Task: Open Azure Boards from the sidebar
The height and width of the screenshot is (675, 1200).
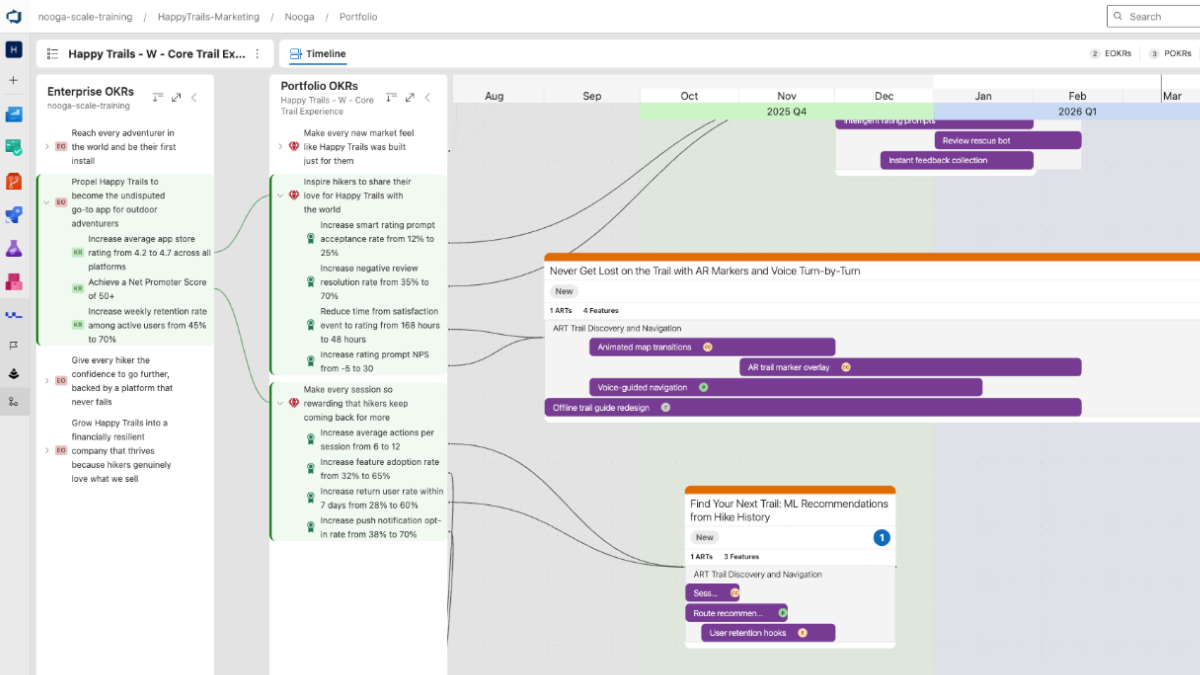Action: point(14,147)
